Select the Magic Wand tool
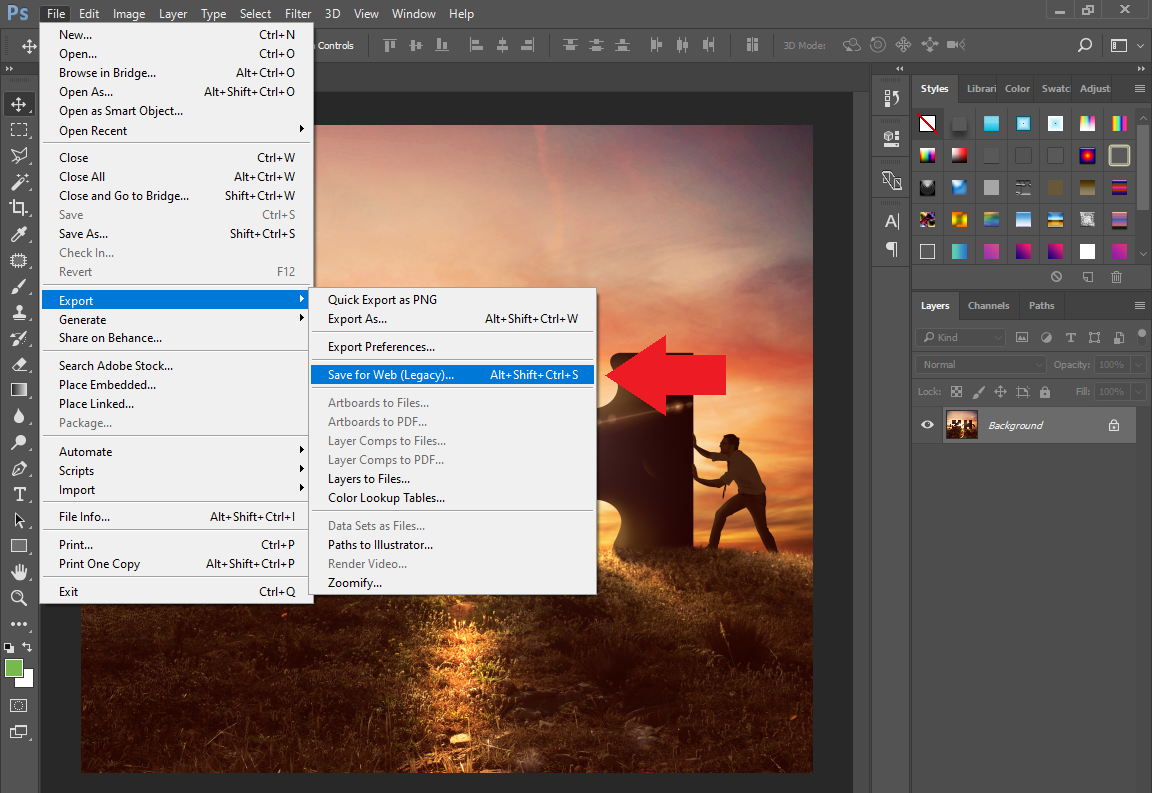 pos(19,182)
